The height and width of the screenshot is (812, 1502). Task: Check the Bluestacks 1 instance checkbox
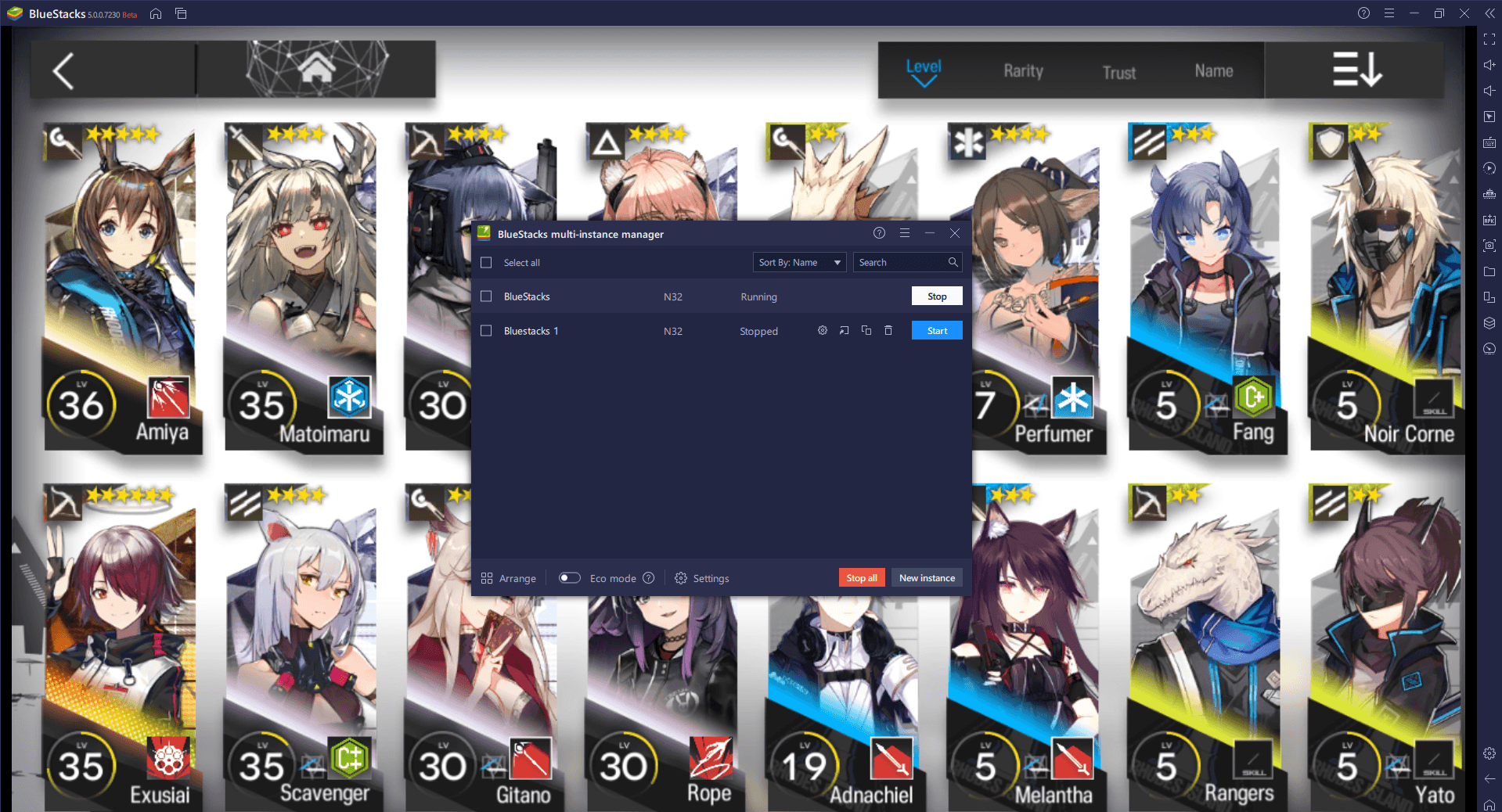(x=486, y=331)
